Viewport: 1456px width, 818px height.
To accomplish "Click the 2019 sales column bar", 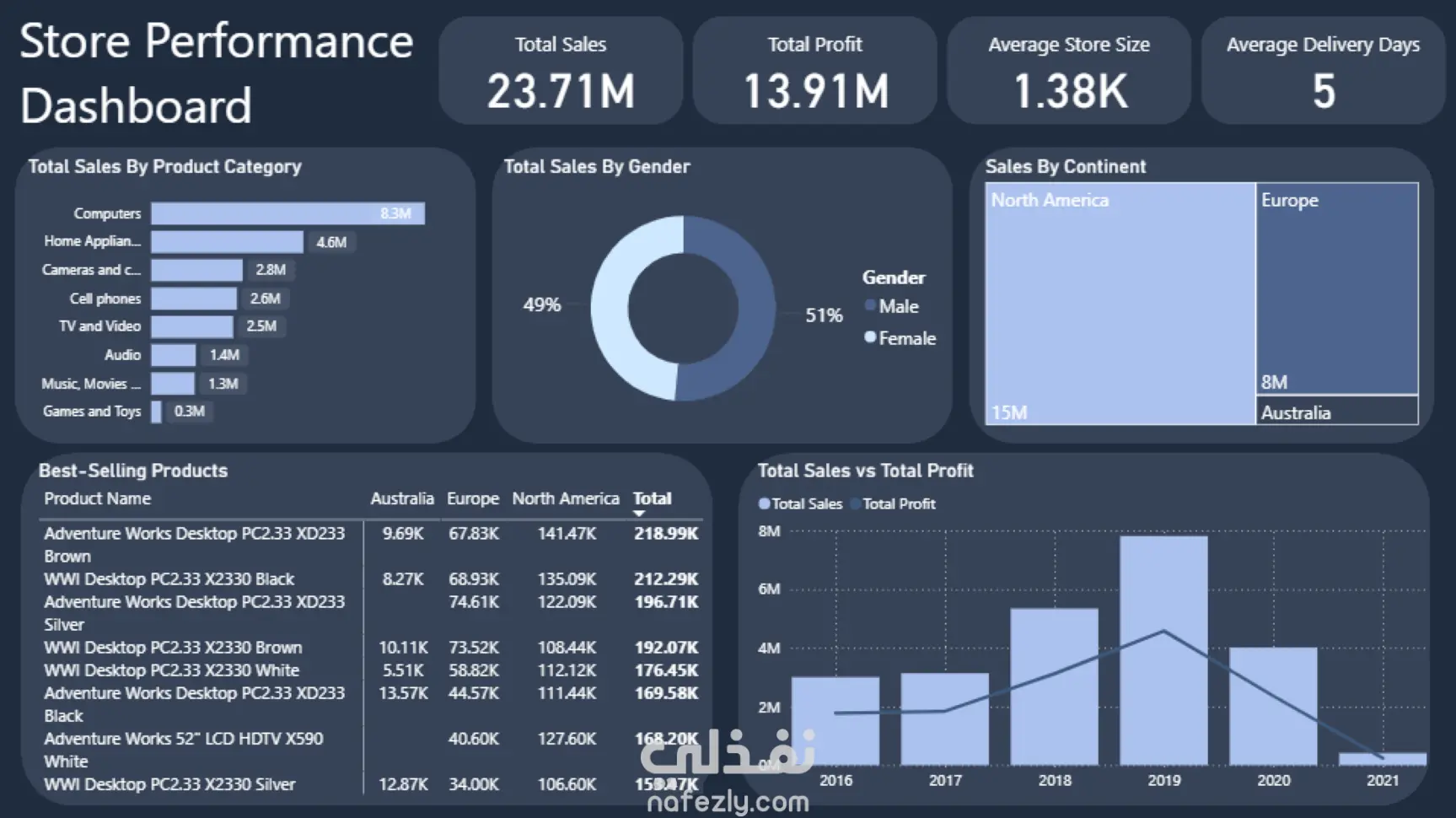I will point(1163,650).
